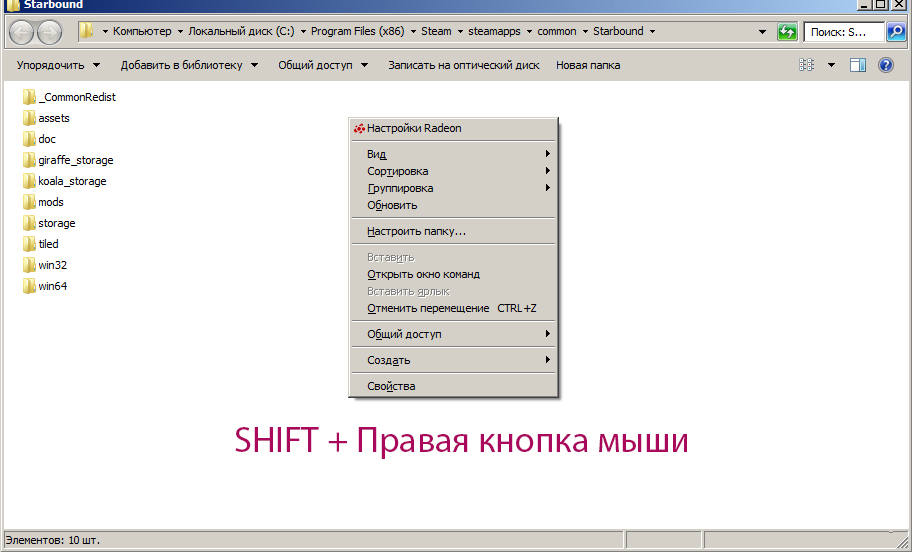Navigate to common breadcrumb

557,31
